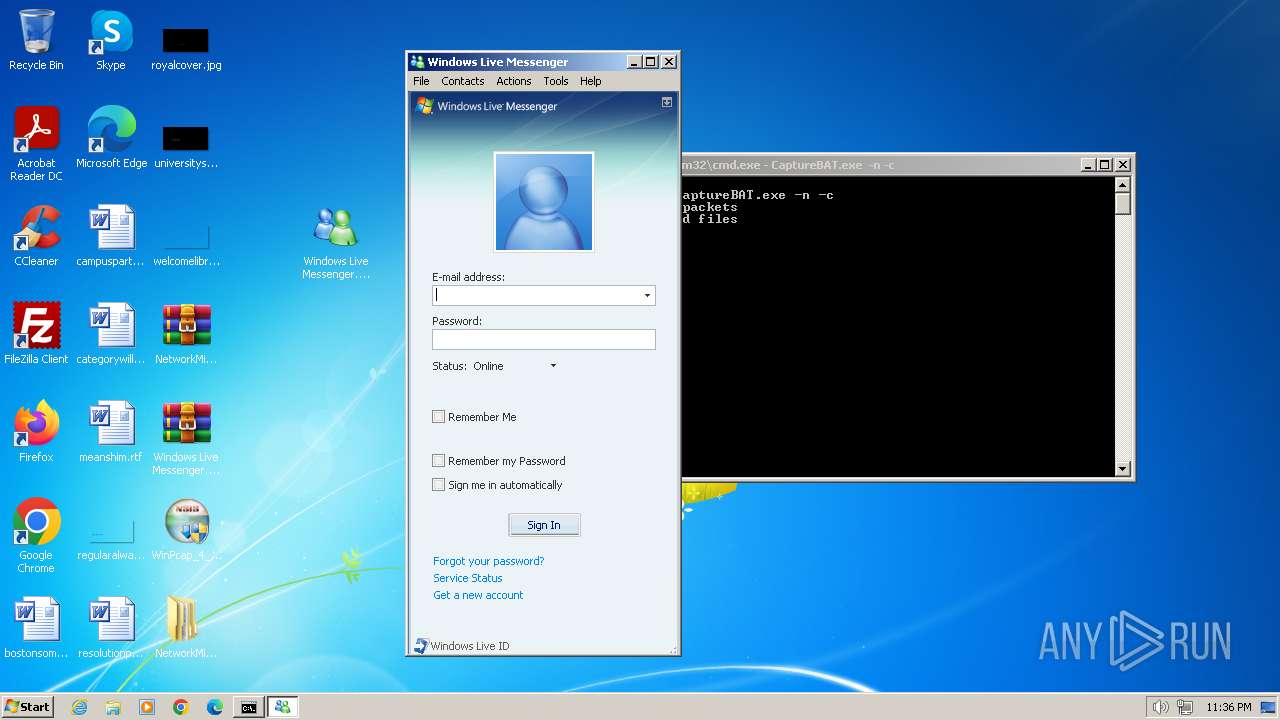Check Remember my Password option

(438, 461)
